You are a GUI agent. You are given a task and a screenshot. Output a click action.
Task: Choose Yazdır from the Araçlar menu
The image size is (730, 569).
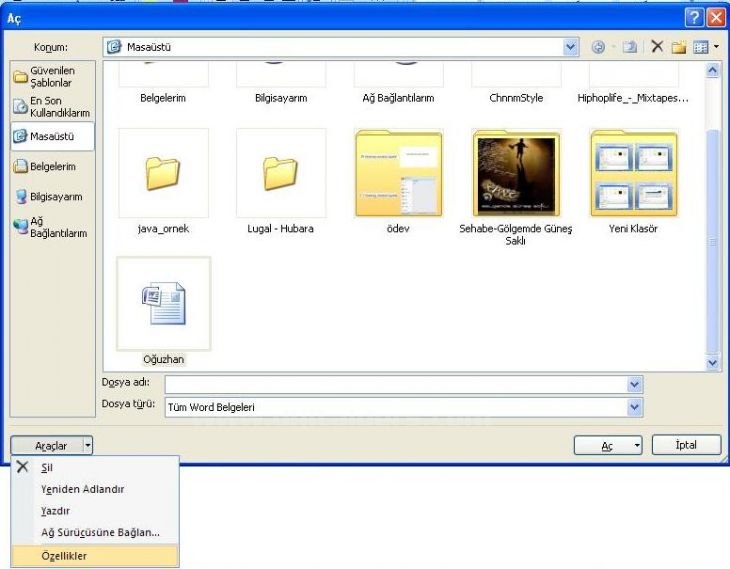tap(95, 511)
